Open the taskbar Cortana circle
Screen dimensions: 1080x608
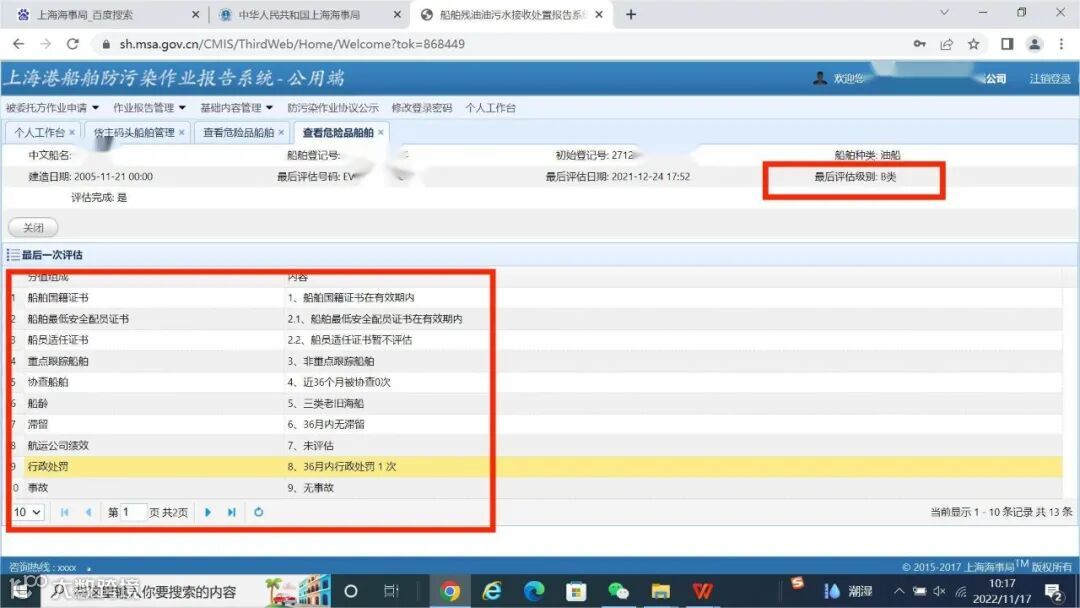pyautogui.click(x=351, y=591)
